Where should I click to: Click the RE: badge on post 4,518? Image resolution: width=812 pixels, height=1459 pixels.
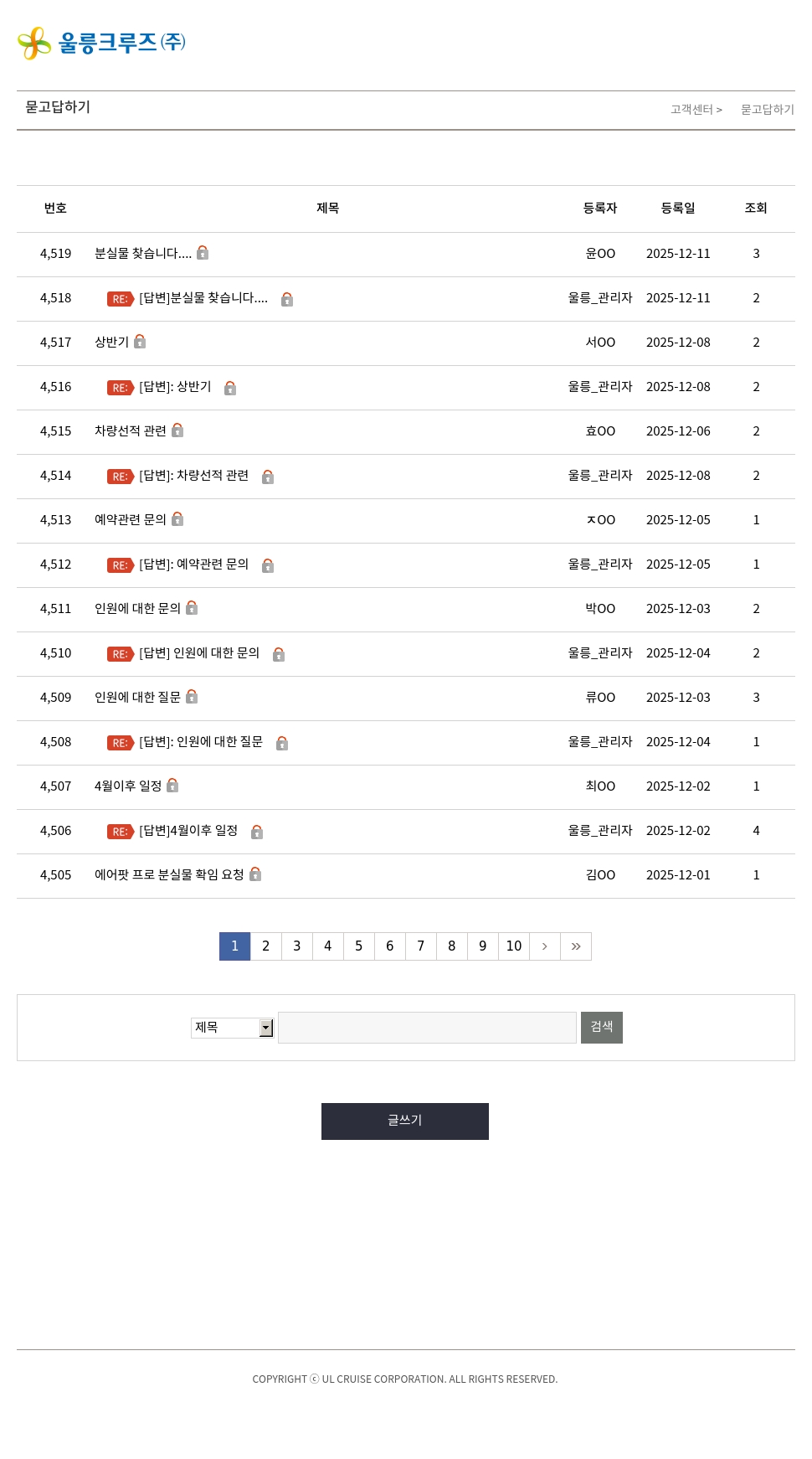[121, 299]
